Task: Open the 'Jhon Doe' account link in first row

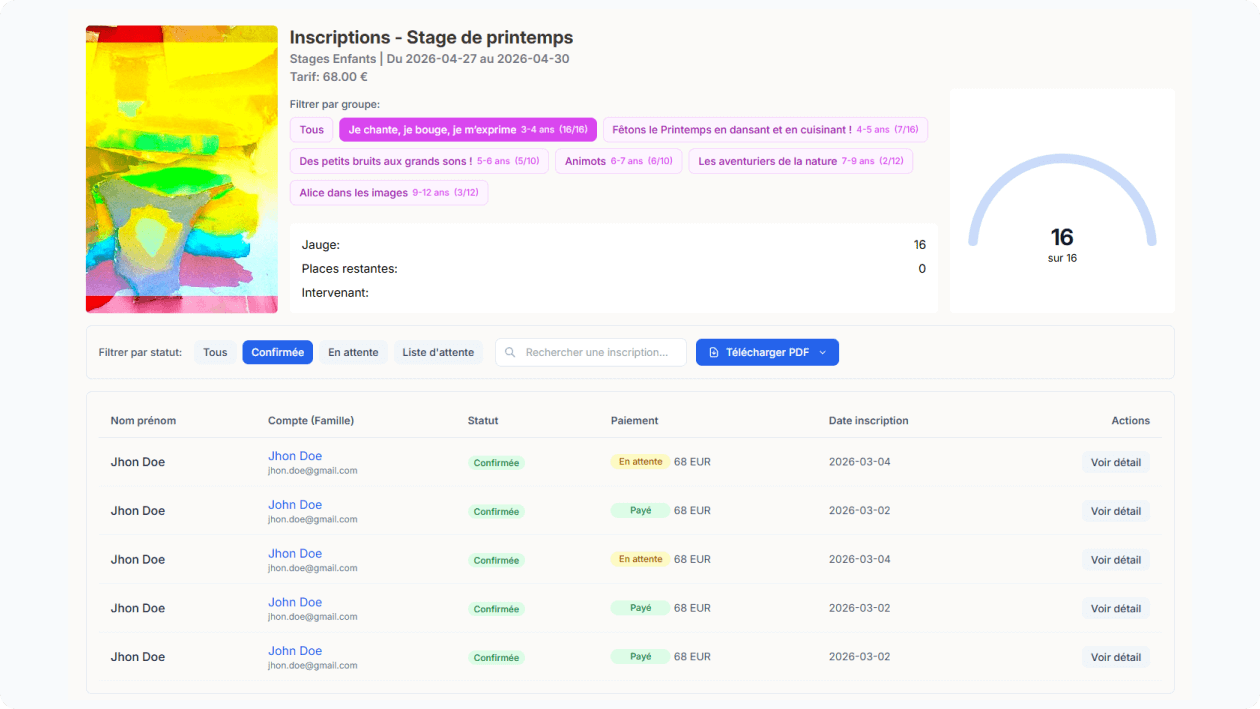Action: click(295, 456)
